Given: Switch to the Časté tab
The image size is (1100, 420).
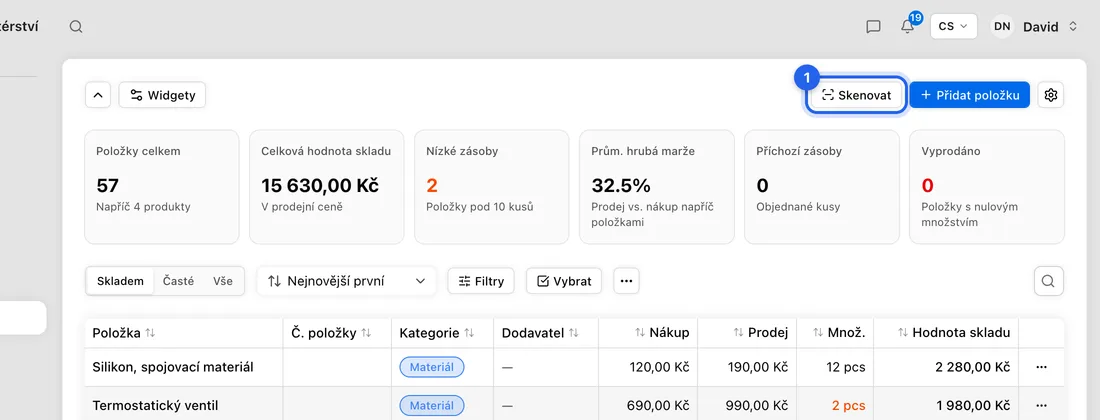Looking at the screenshot, I should pos(178,281).
